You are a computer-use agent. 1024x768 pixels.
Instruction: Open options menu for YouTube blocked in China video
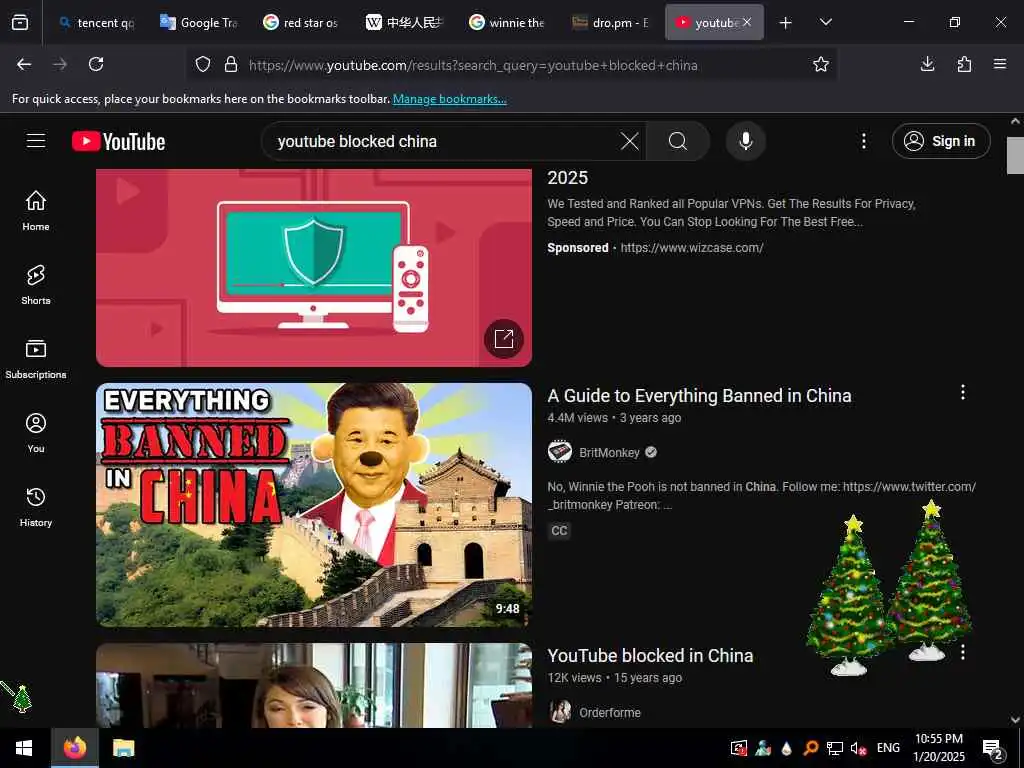(963, 652)
